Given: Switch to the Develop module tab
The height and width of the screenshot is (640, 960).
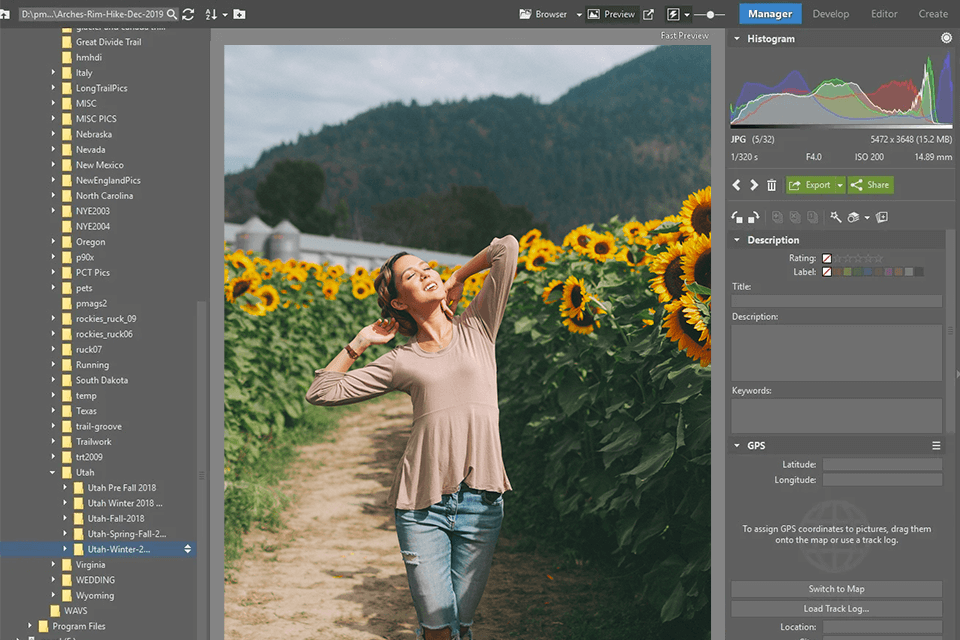Looking at the screenshot, I should pos(830,14).
